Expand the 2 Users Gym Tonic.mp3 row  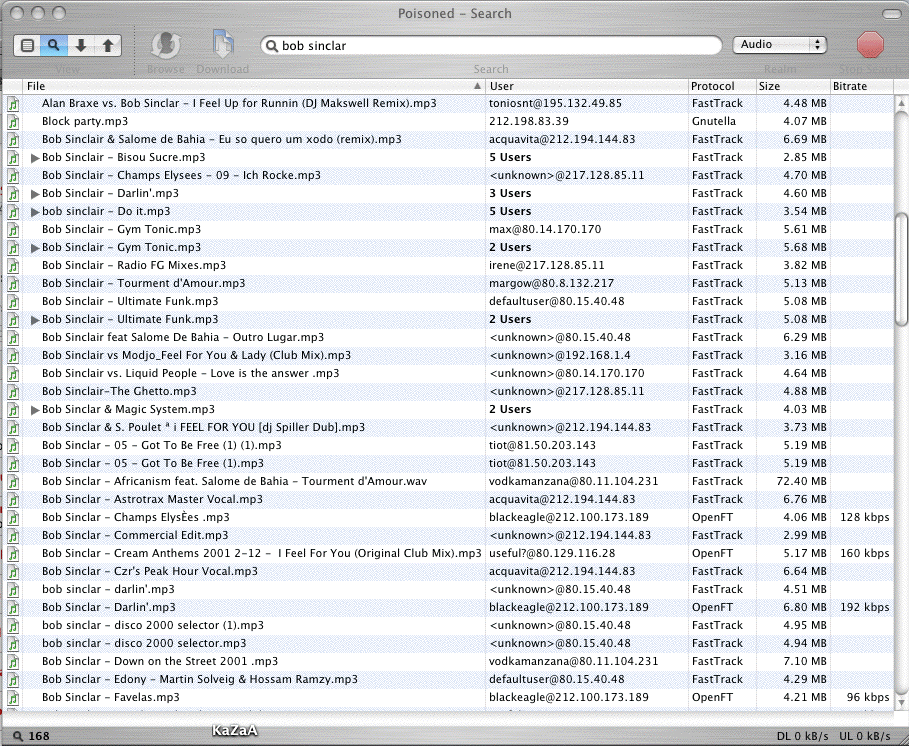(35, 248)
